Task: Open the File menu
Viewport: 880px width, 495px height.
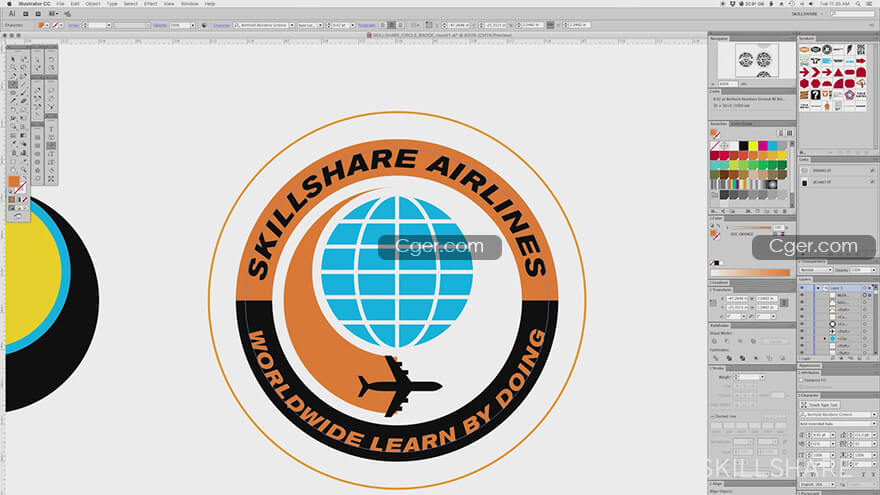Action: click(x=60, y=4)
